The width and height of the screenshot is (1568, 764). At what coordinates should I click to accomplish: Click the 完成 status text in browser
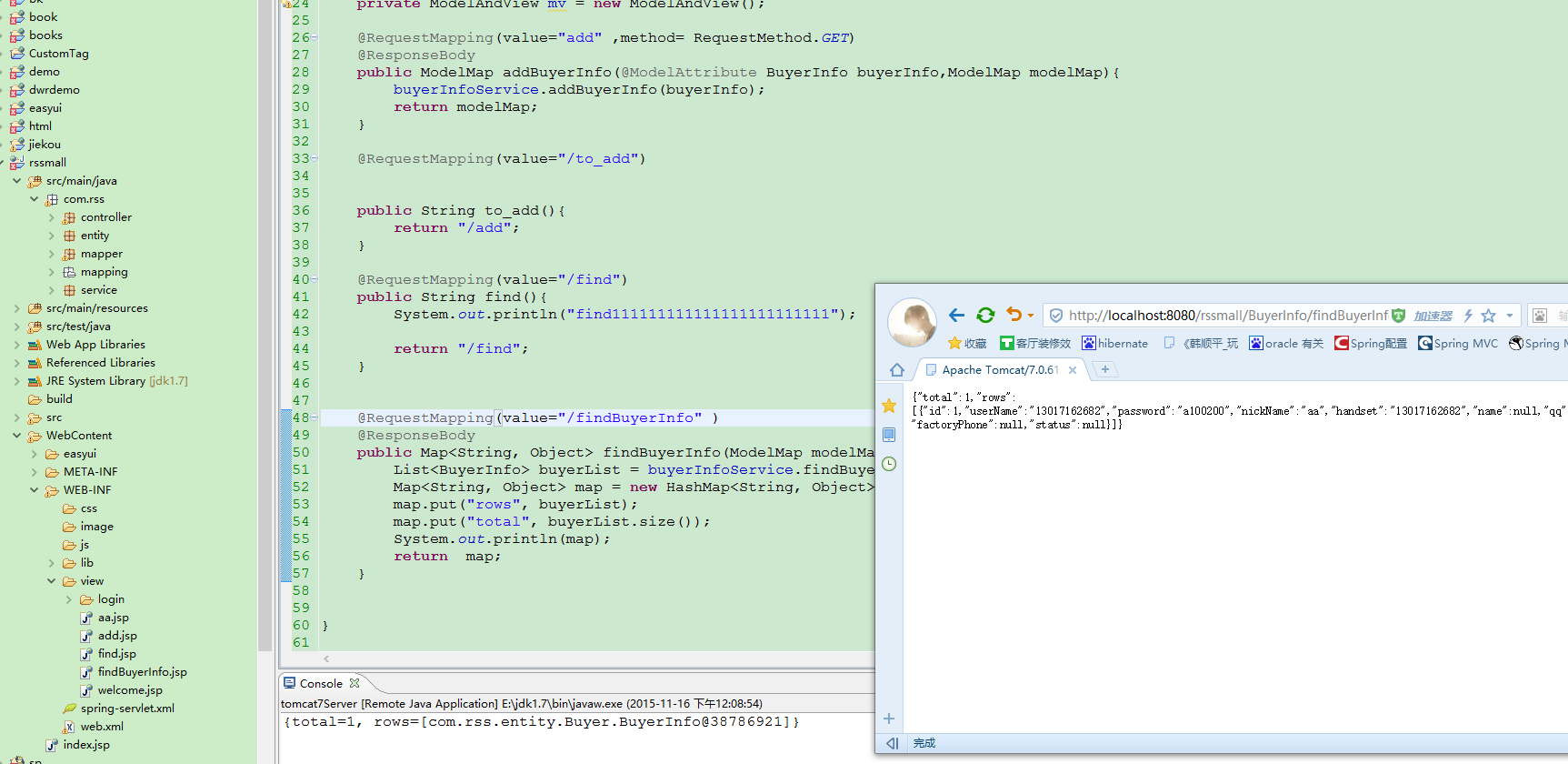(x=924, y=743)
